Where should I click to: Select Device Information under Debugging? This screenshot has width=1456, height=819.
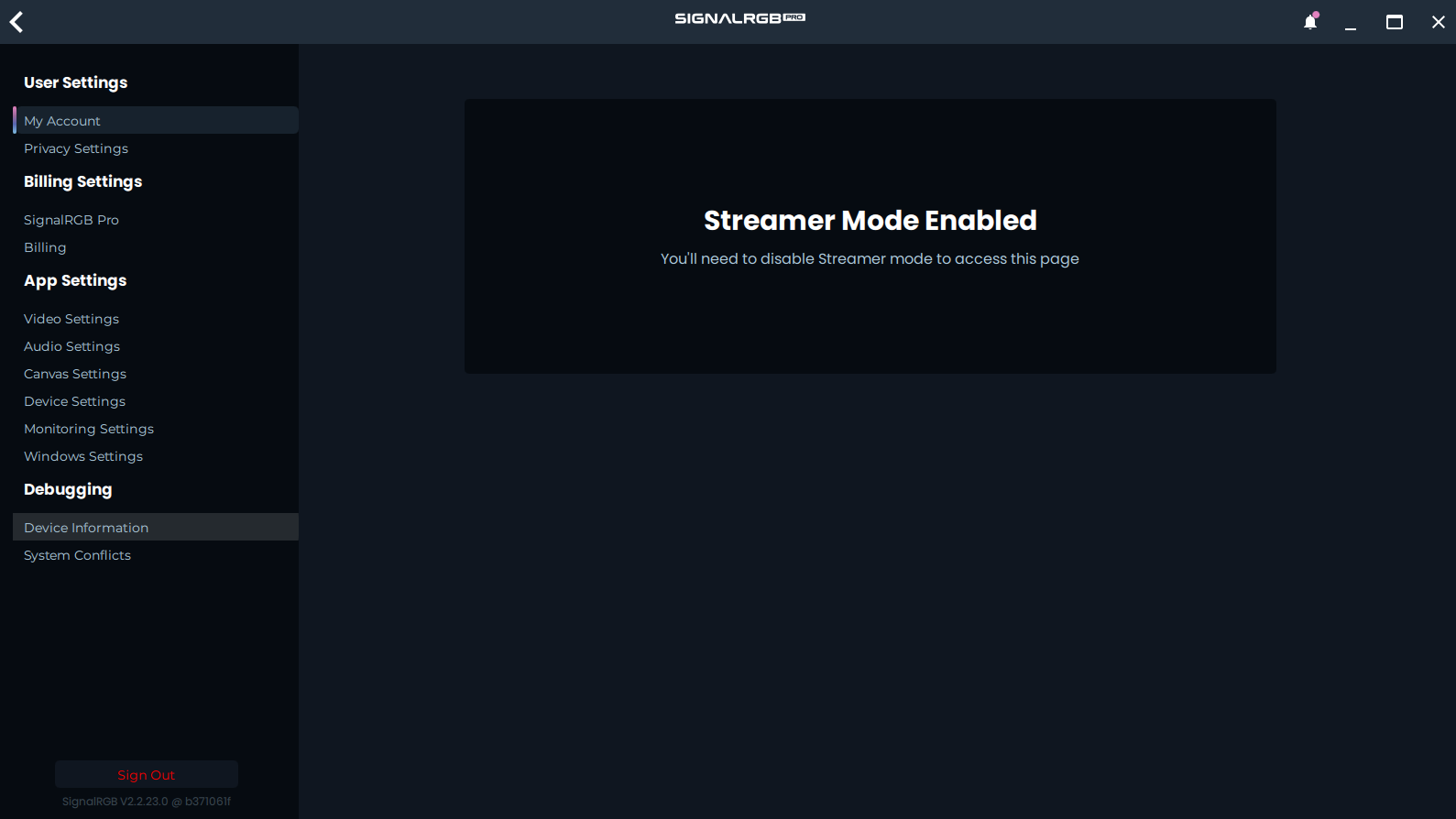86,528
